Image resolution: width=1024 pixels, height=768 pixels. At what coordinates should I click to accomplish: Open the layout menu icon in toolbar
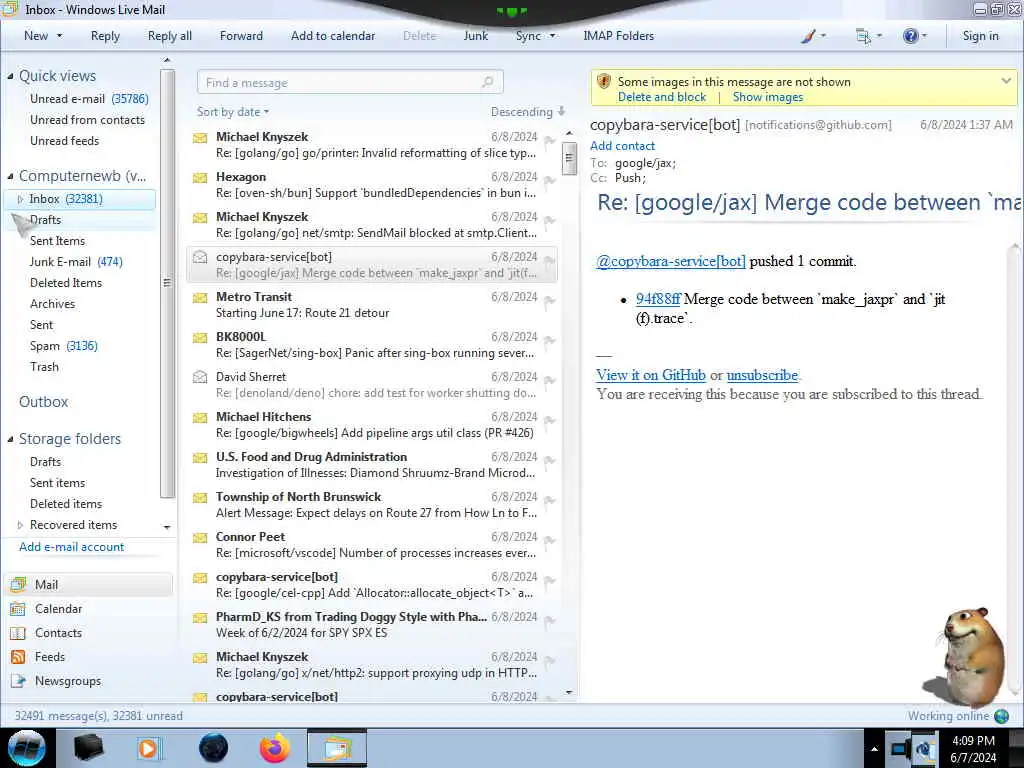[x=863, y=36]
